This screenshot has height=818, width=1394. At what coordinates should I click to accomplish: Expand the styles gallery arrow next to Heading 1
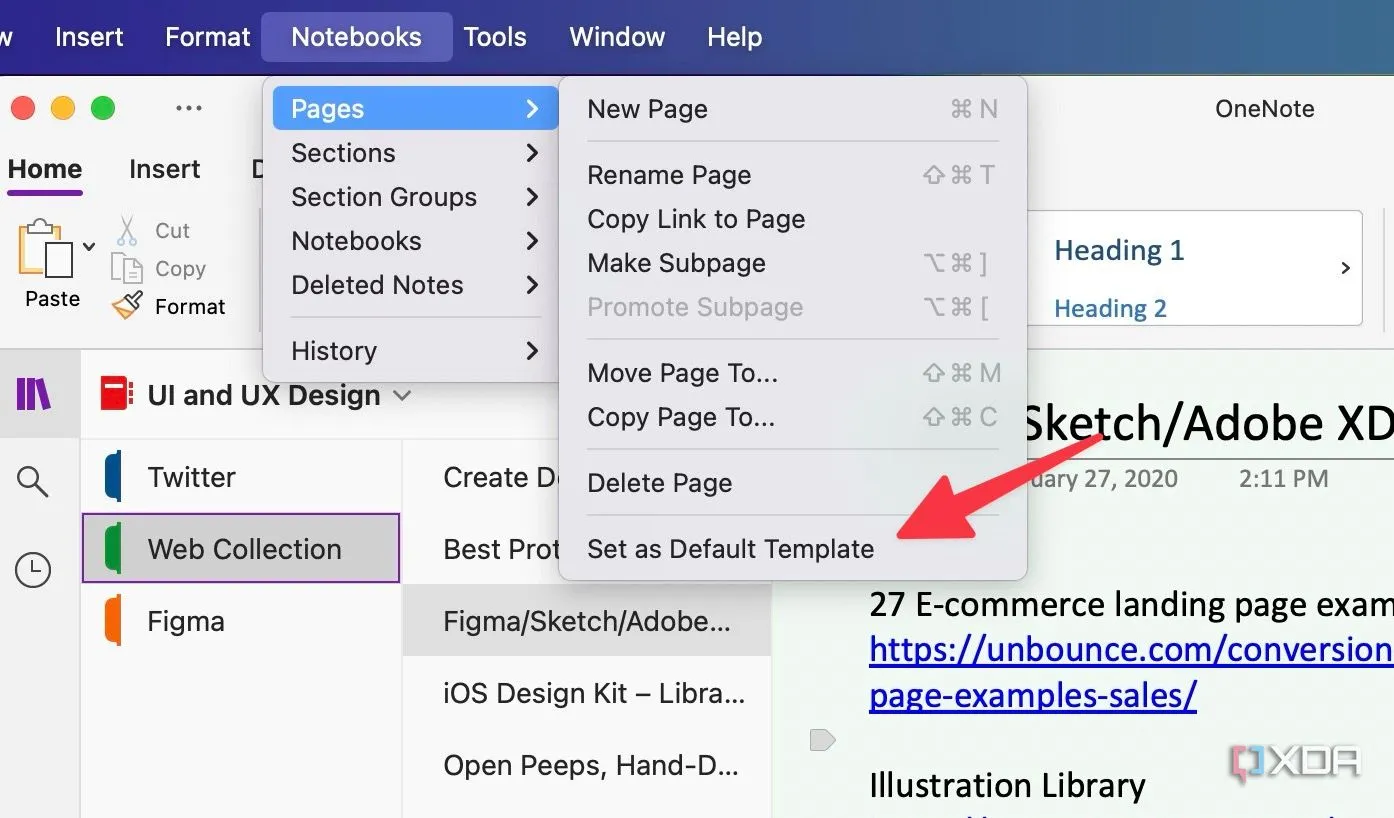[x=1345, y=268]
